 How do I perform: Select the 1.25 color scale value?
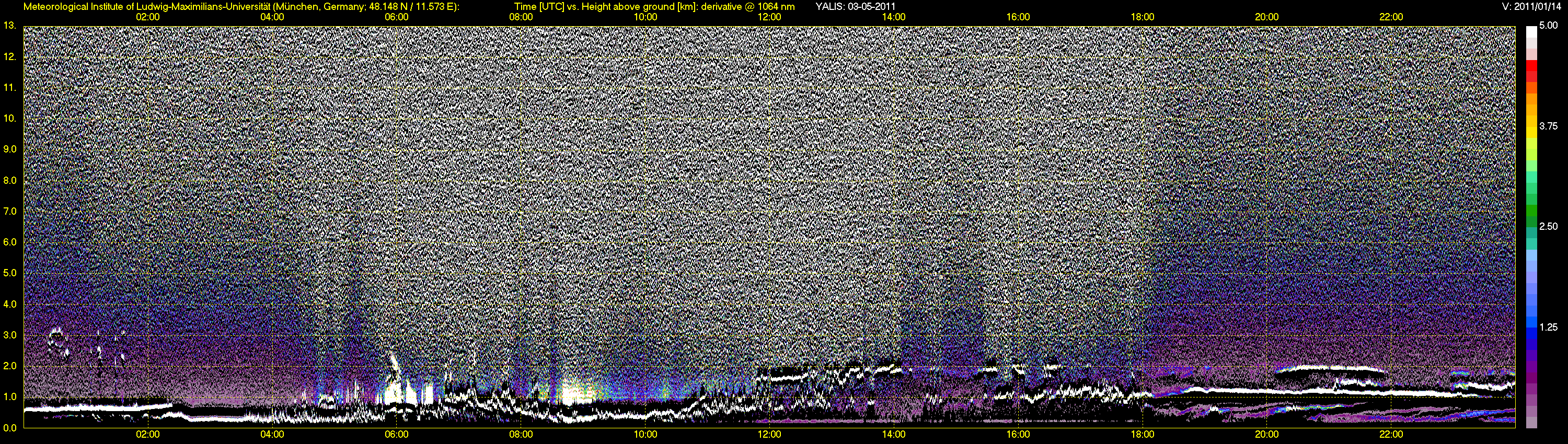click(1548, 327)
